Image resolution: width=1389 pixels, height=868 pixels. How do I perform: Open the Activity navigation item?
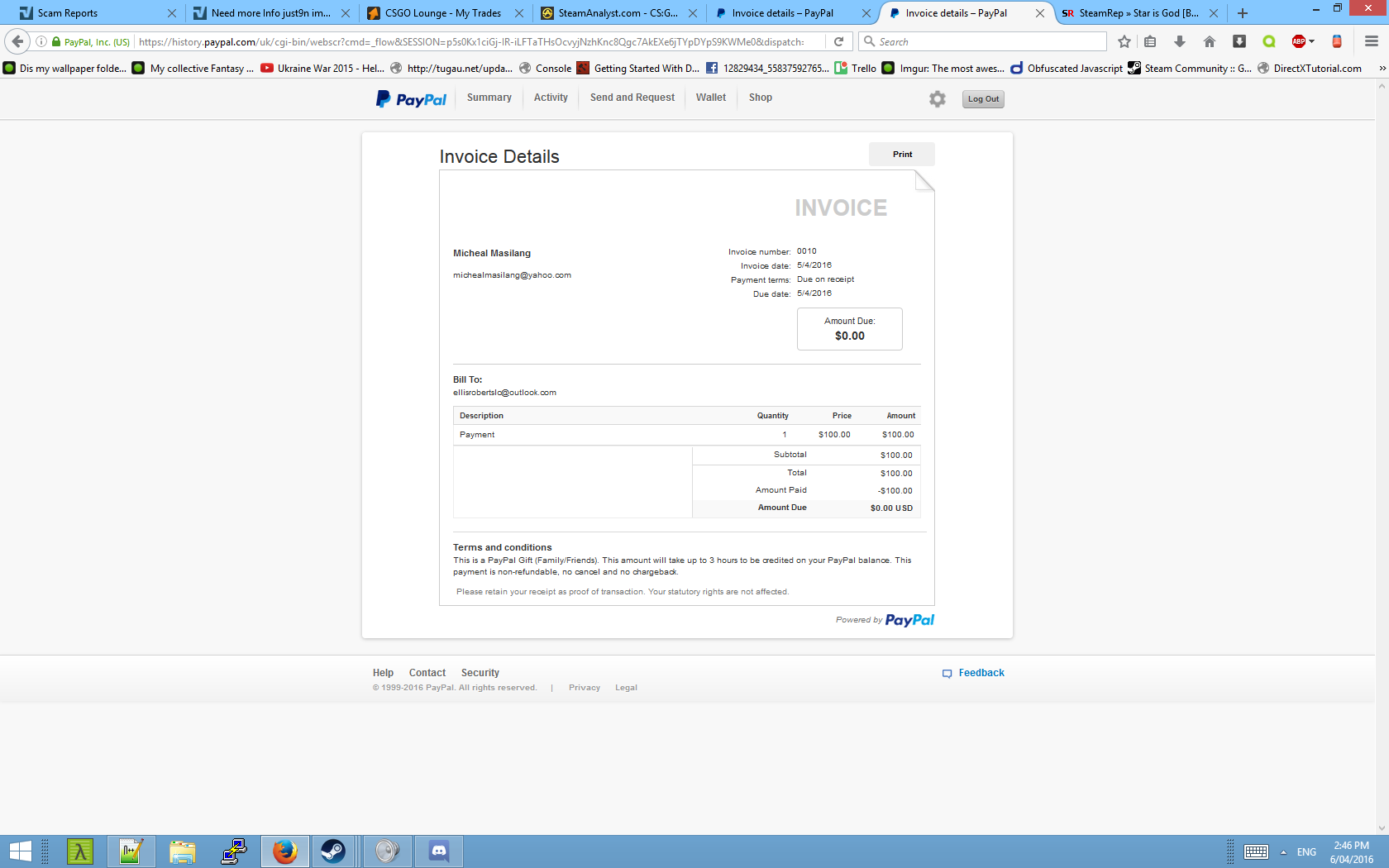[x=551, y=98]
